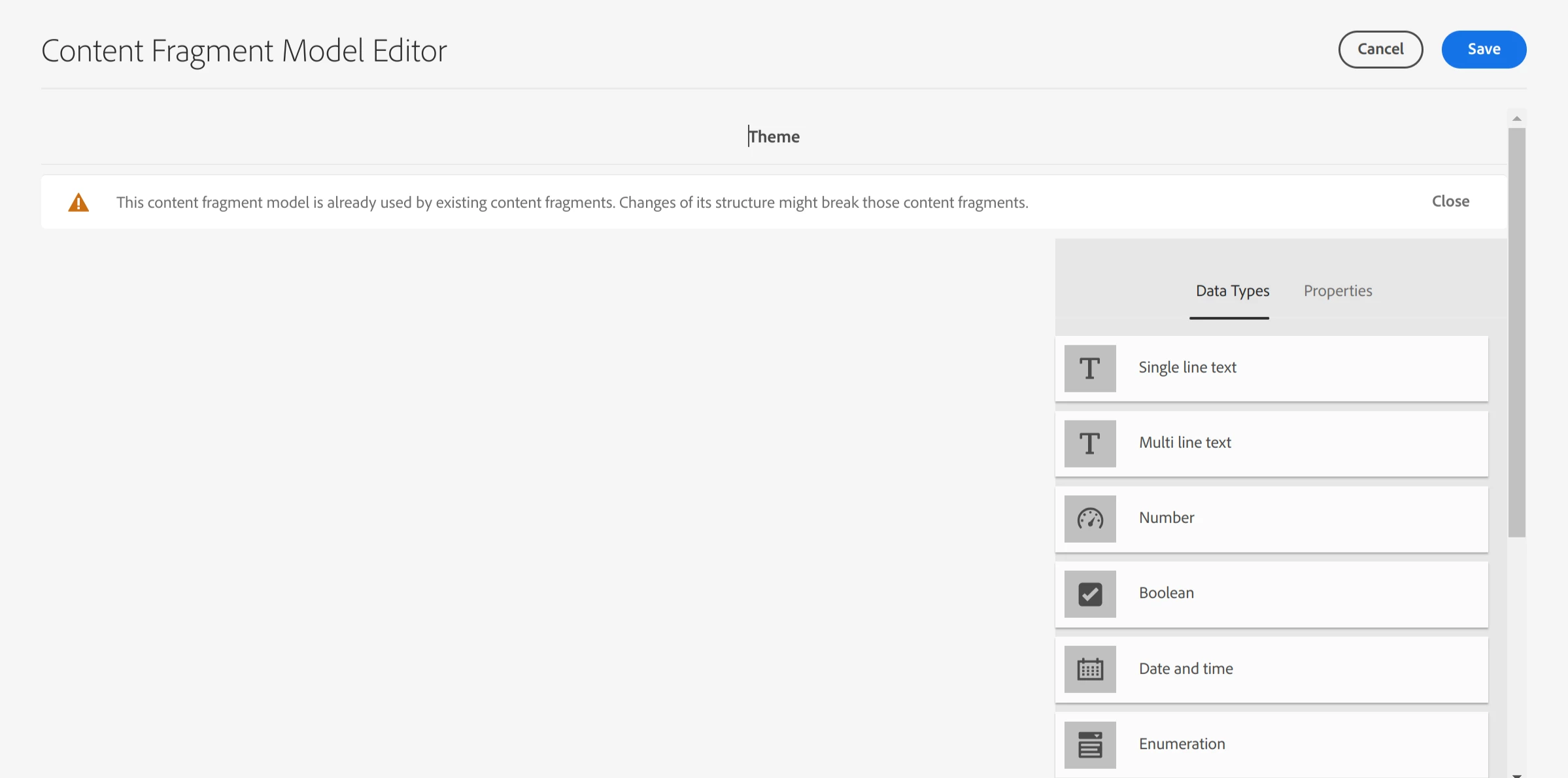Click the Number gauge icon
This screenshot has height=778, width=1568.
[1089, 519]
